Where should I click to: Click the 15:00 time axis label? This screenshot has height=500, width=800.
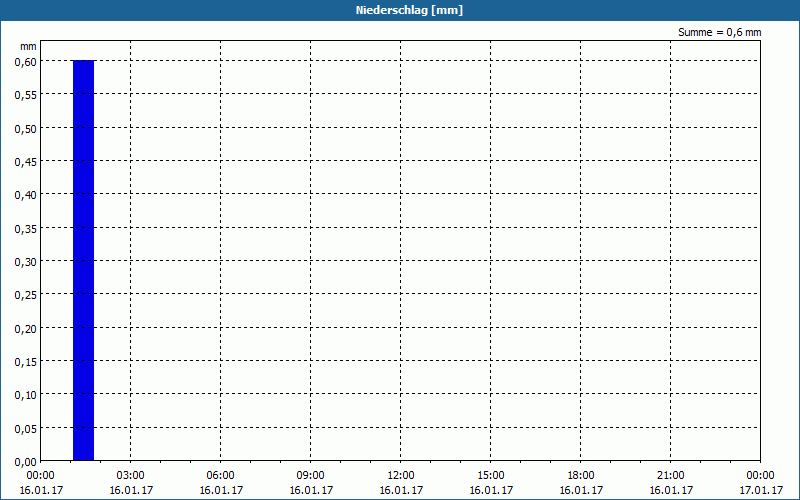(491, 476)
